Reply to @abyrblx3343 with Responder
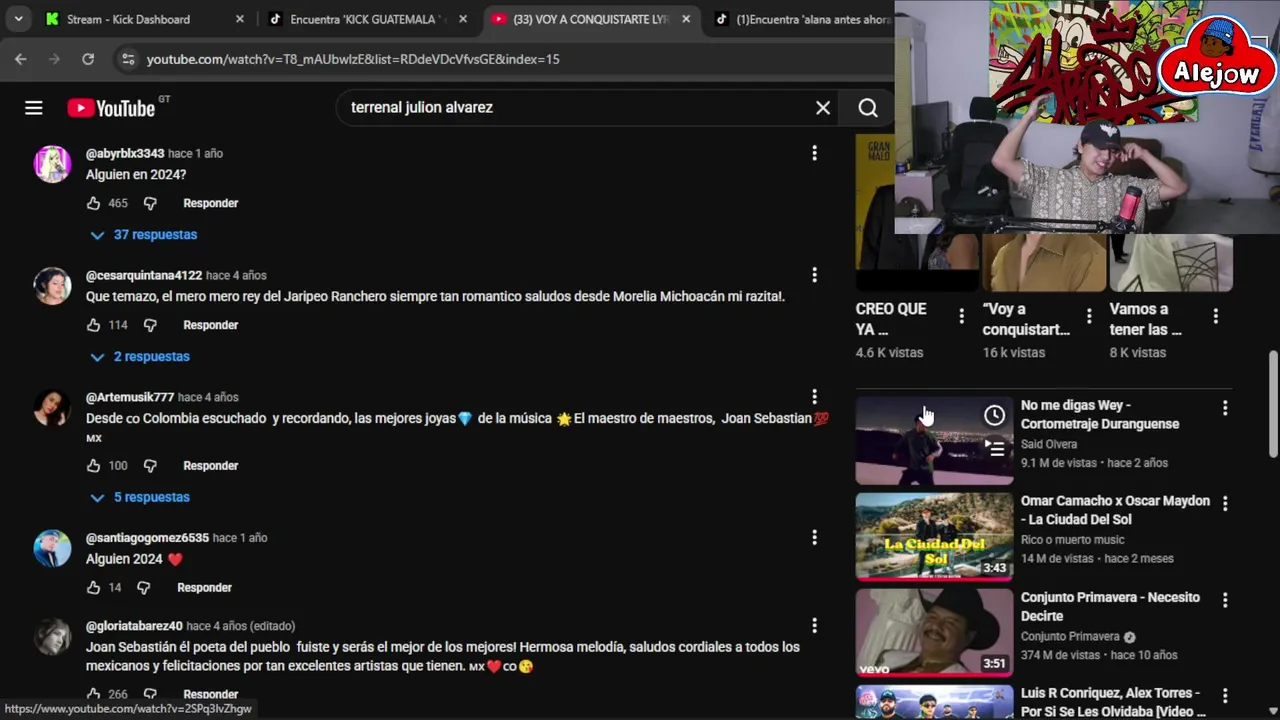Viewport: 1280px width, 720px height. click(x=211, y=203)
